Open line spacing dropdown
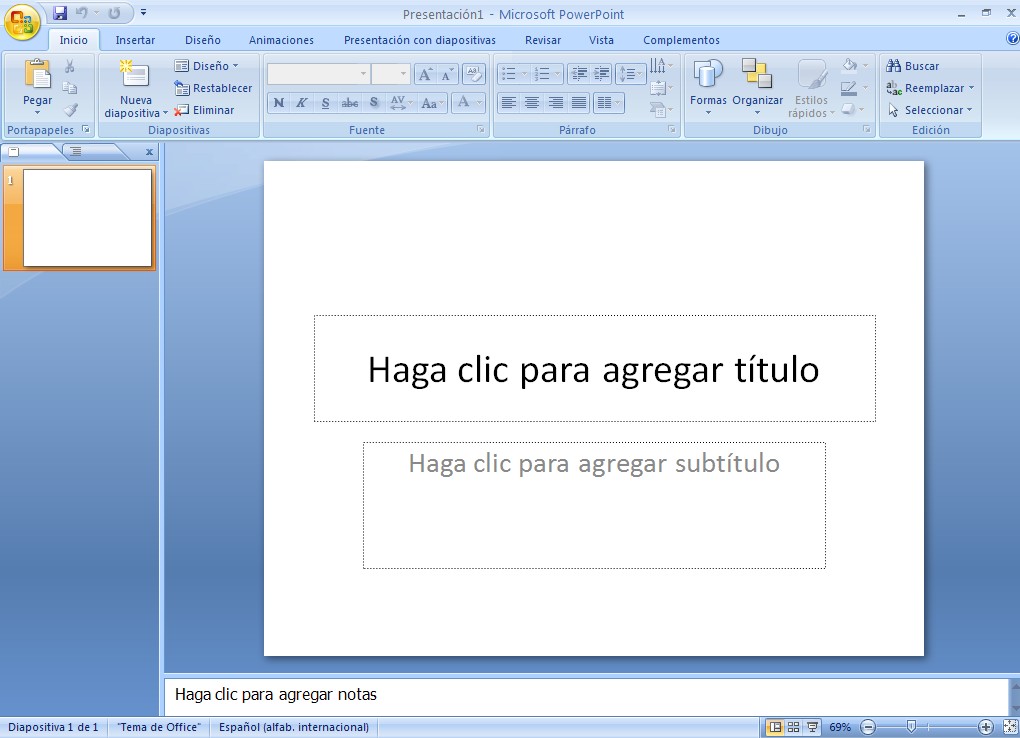 coord(629,74)
